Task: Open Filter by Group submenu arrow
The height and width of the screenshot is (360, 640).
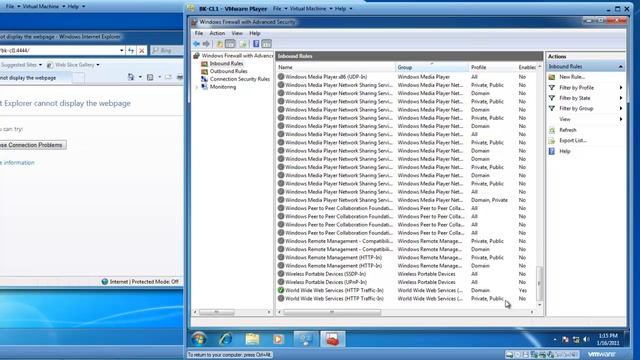Action: [x=621, y=109]
